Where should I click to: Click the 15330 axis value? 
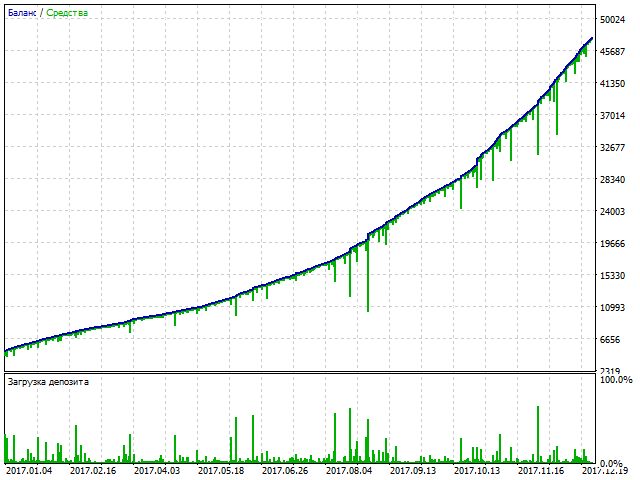click(x=612, y=276)
